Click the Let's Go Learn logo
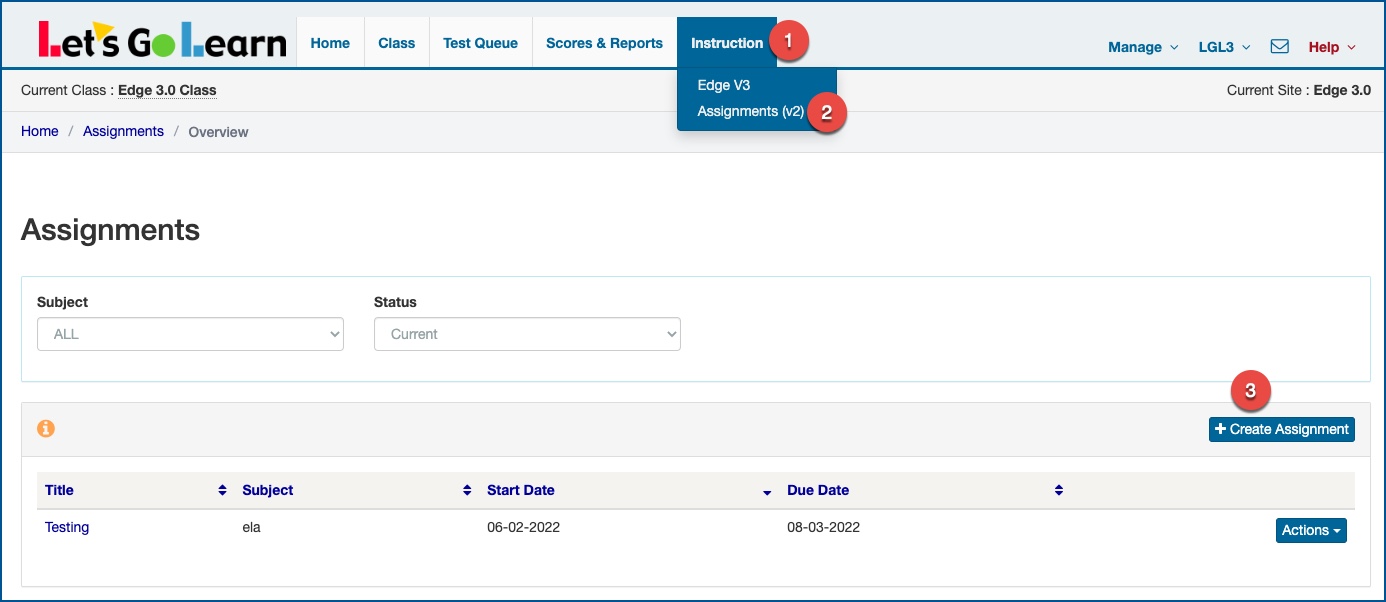Viewport: 1386px width, 602px height. click(x=163, y=40)
